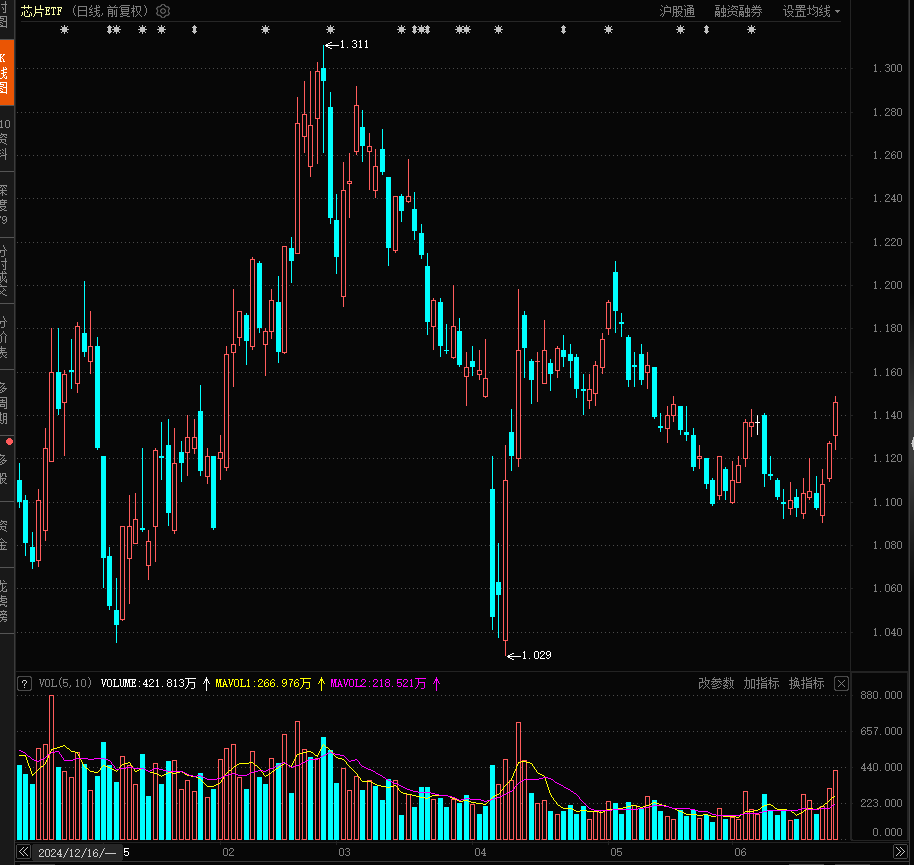Click the leftmost info marker on top row

(65, 30)
